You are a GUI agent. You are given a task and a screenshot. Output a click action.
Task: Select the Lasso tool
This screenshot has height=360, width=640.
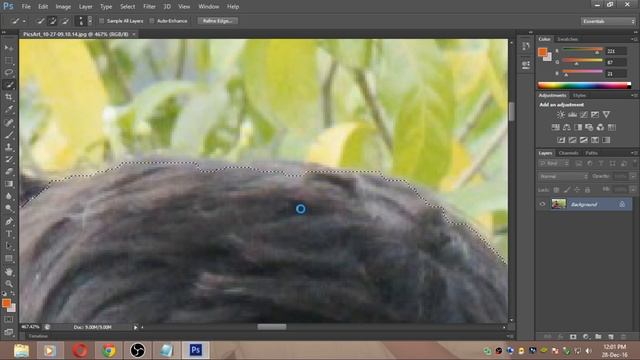(x=9, y=73)
